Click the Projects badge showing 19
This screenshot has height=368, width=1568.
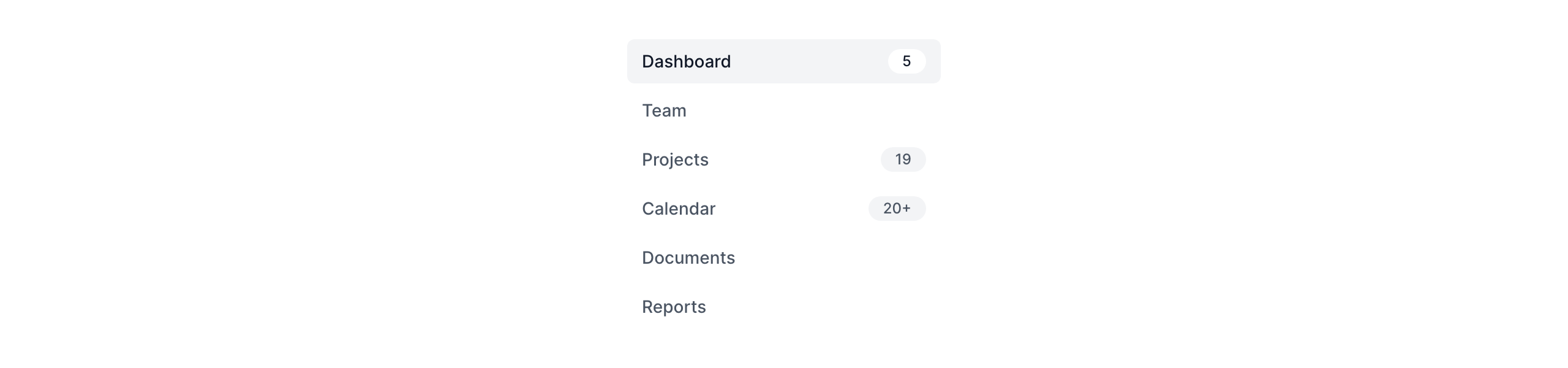[x=903, y=159]
